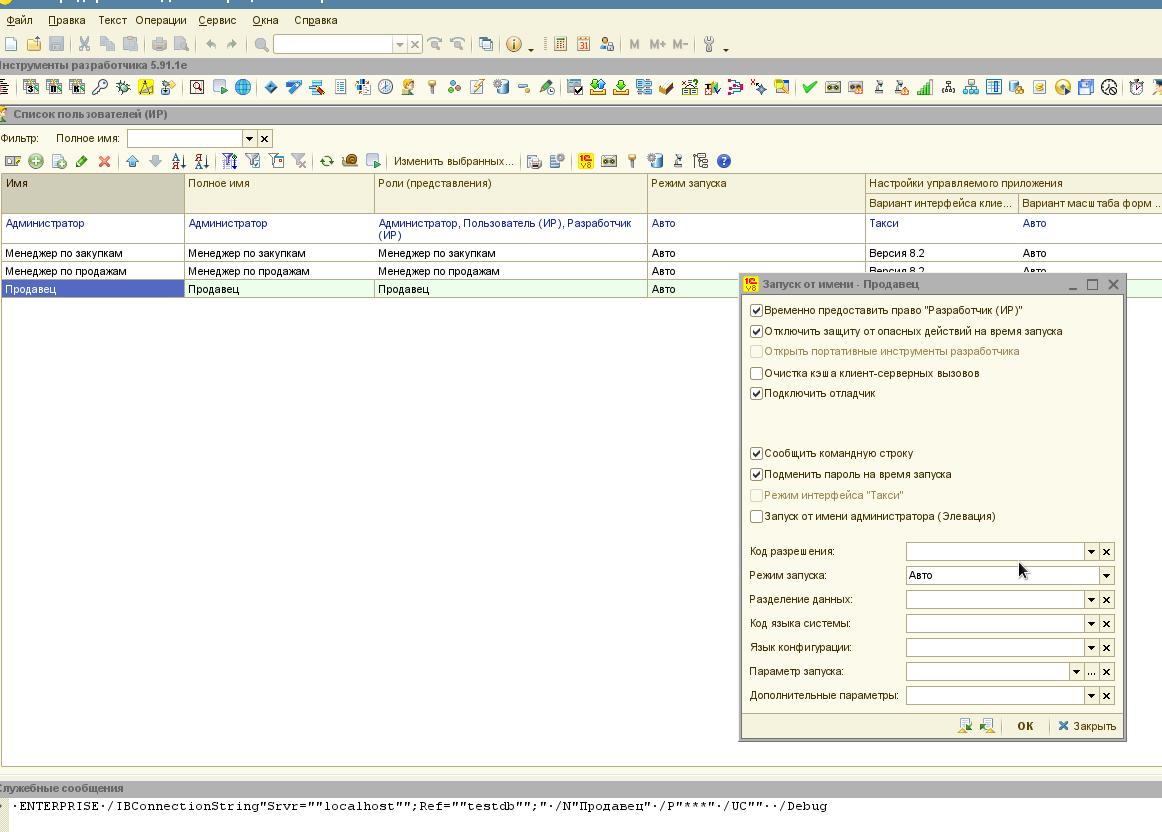1162x832 pixels.
Task: Open the 'Полное имя' filter dropdown
Action: (250, 139)
